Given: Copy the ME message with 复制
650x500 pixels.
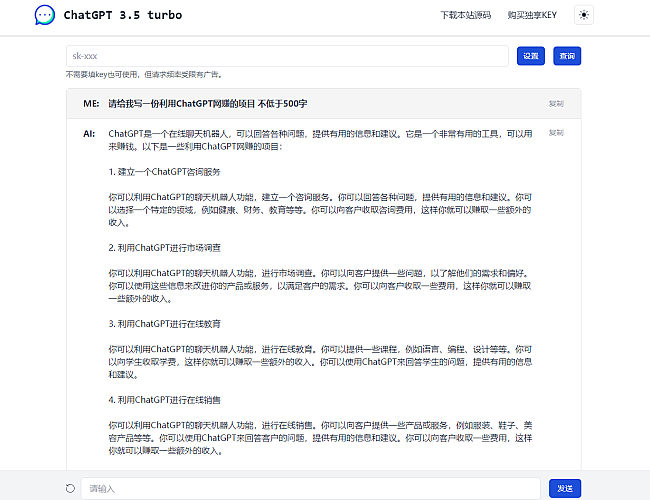Looking at the screenshot, I should 556,103.
